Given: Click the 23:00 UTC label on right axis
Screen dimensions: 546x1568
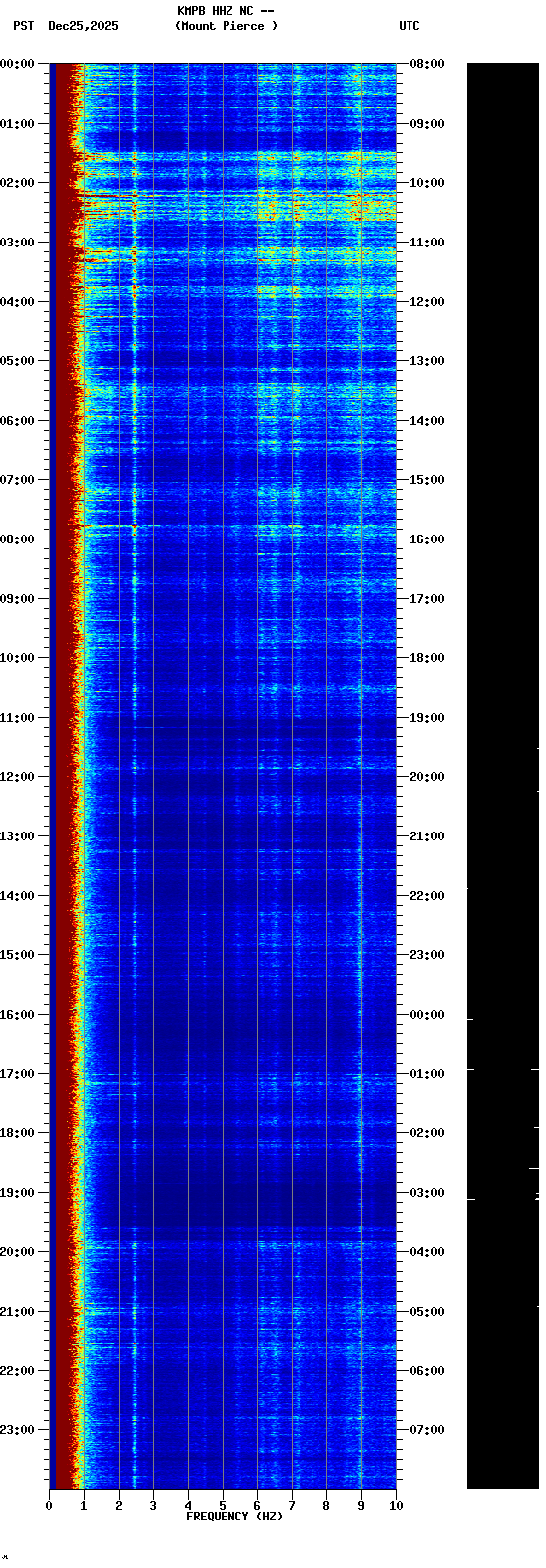Looking at the screenshot, I should point(427,955).
